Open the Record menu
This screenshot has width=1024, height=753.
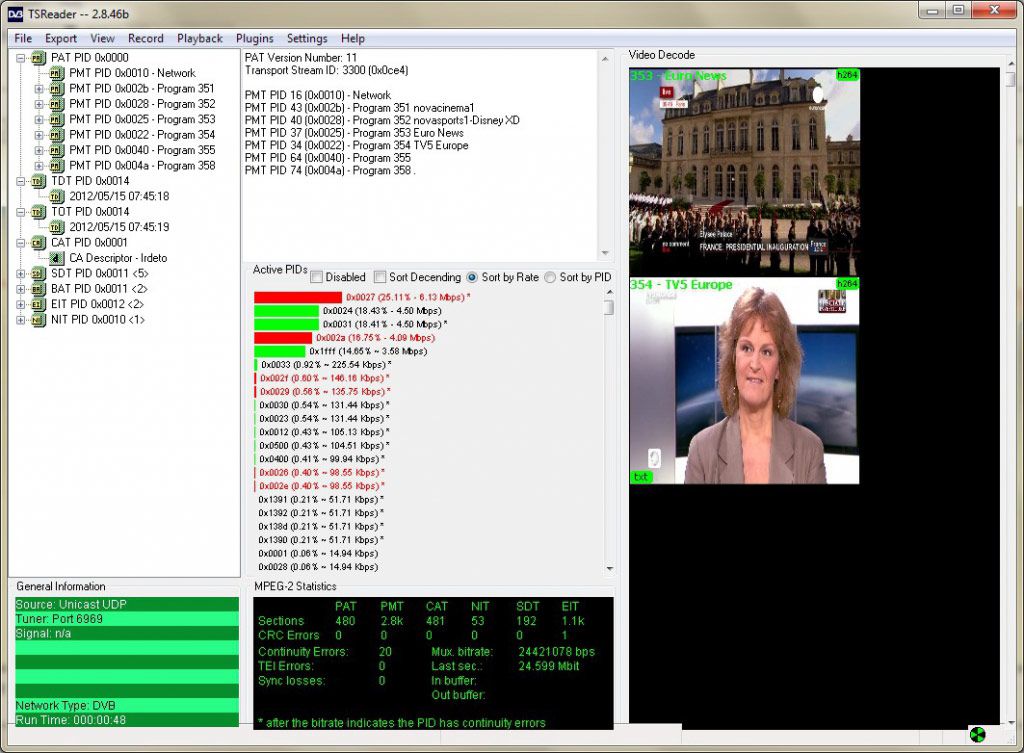pos(146,39)
